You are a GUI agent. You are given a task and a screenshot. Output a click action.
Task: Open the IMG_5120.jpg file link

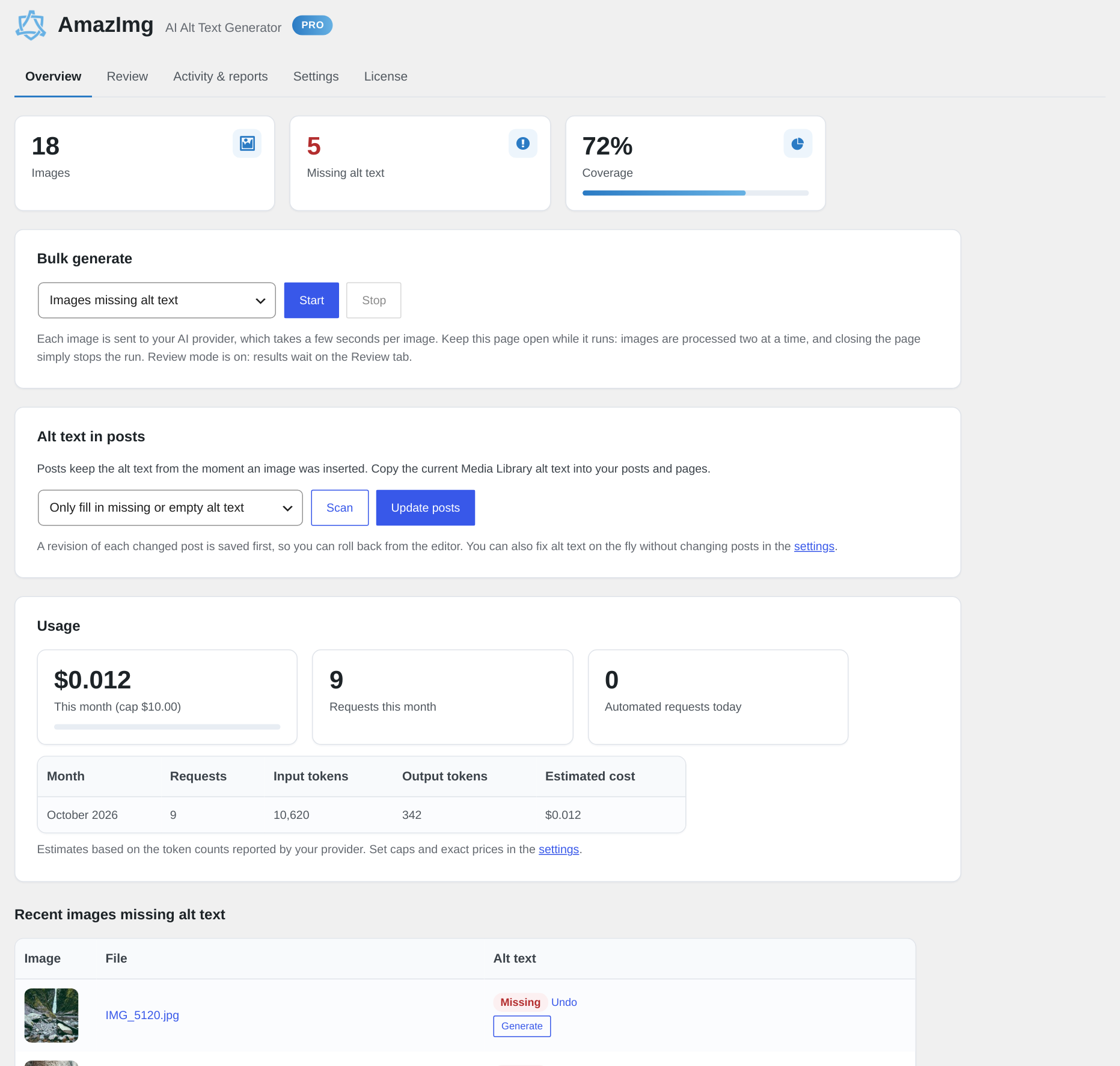[x=142, y=1015]
